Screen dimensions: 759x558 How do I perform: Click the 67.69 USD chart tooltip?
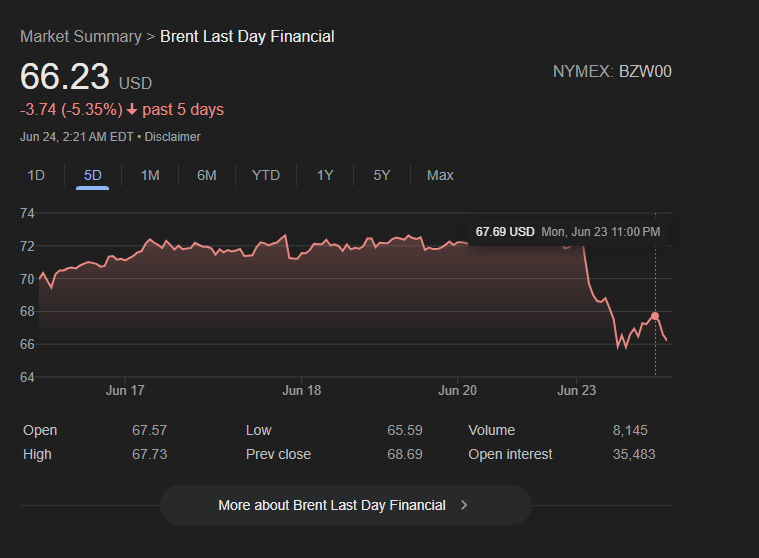pyautogui.click(x=568, y=232)
